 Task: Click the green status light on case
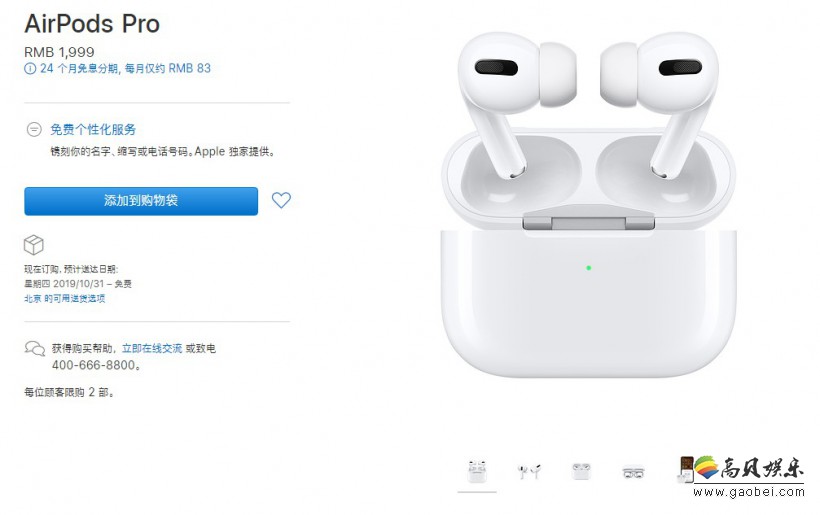click(x=588, y=268)
